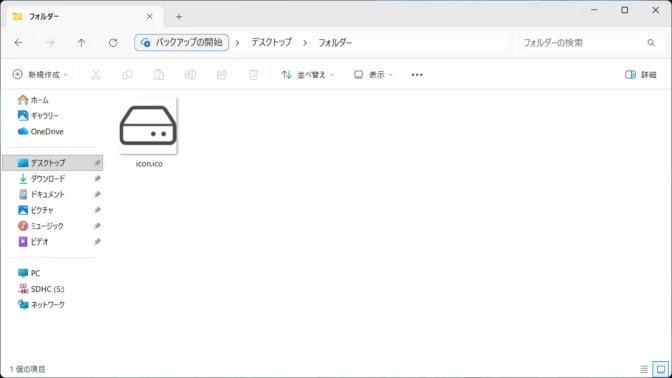Click デスクトップ in the address breadcrumb
This screenshot has height=378, width=672.
(271, 42)
